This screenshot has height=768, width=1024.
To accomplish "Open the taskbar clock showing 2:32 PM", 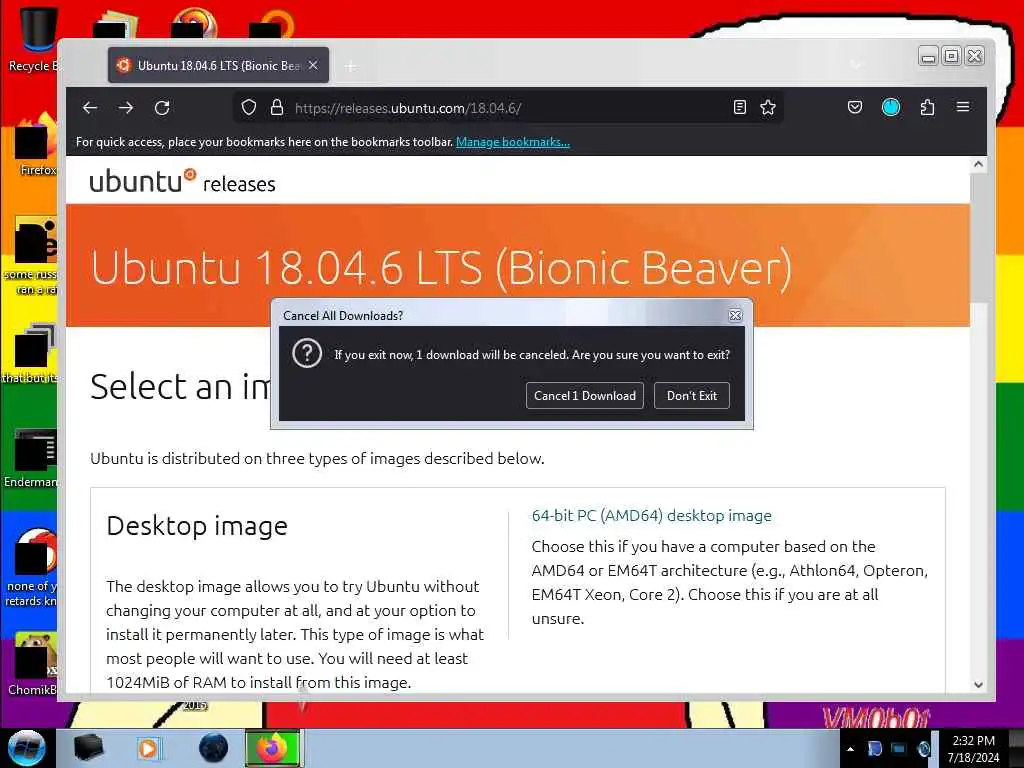I will [x=973, y=749].
